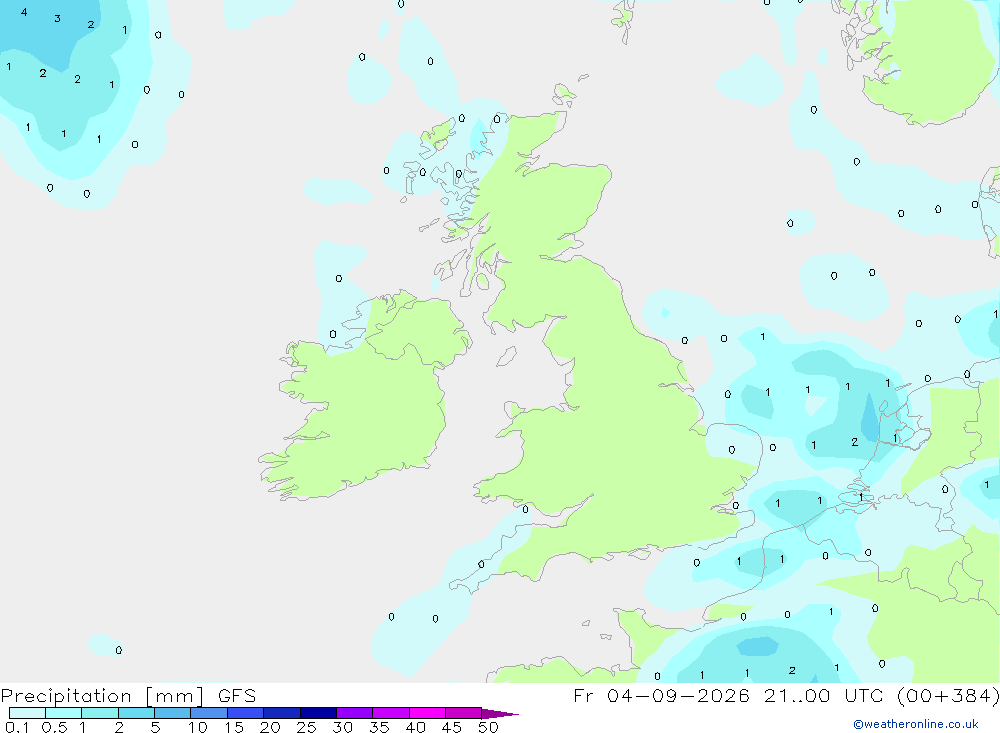The image size is (1000, 733).
Task: Click the "Precipitation [mm] GFS" title
Action: (128, 696)
